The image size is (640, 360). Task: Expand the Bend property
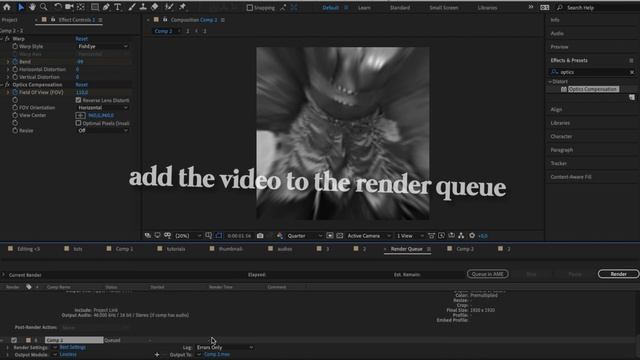[8, 62]
